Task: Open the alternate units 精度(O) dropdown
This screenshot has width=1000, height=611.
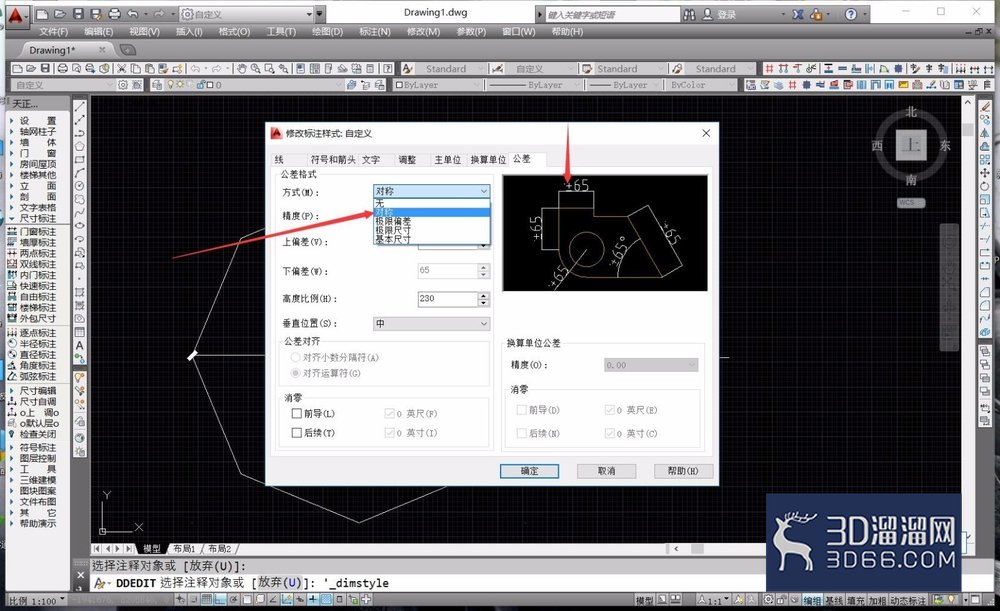Action: tap(651, 365)
